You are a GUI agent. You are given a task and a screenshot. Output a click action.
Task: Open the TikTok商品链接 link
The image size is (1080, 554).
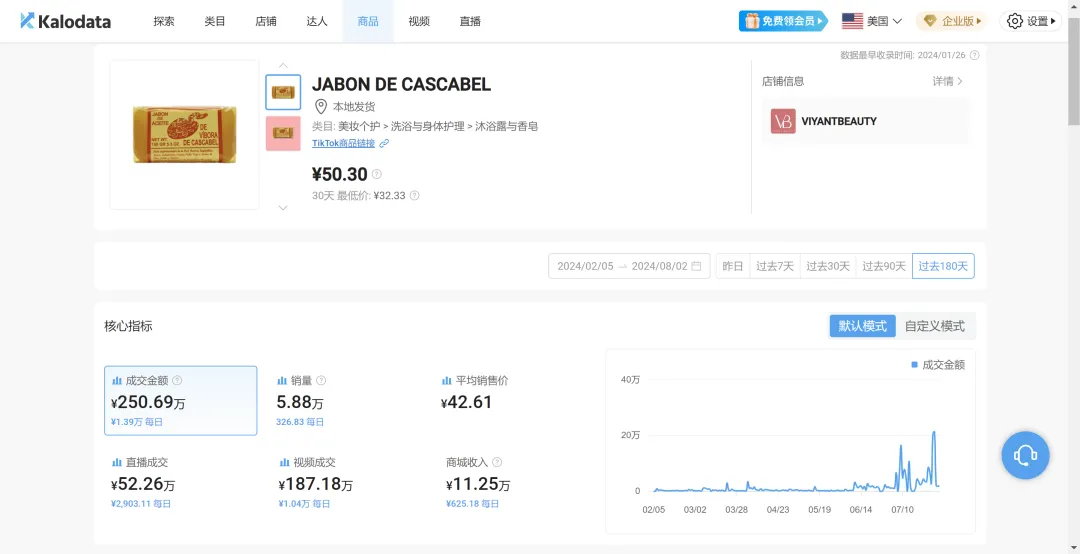(343, 144)
